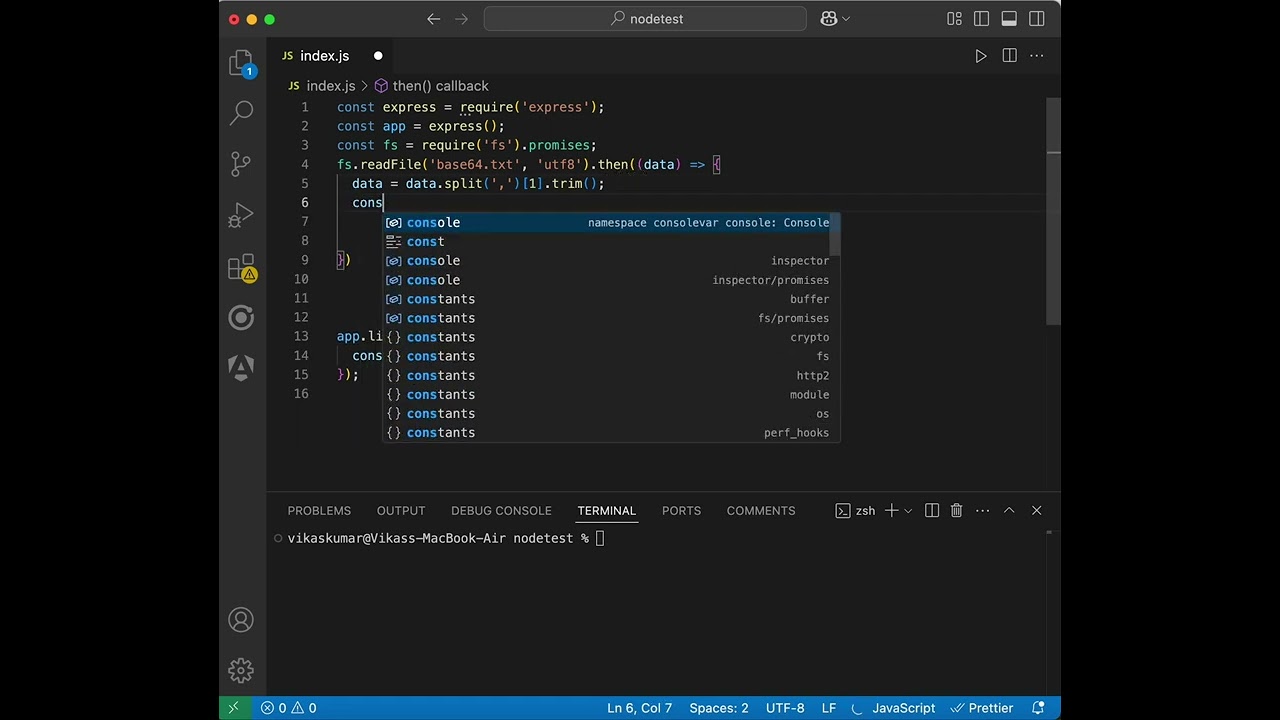Change end of line LF
This screenshot has height=720, width=1280.
829,708
